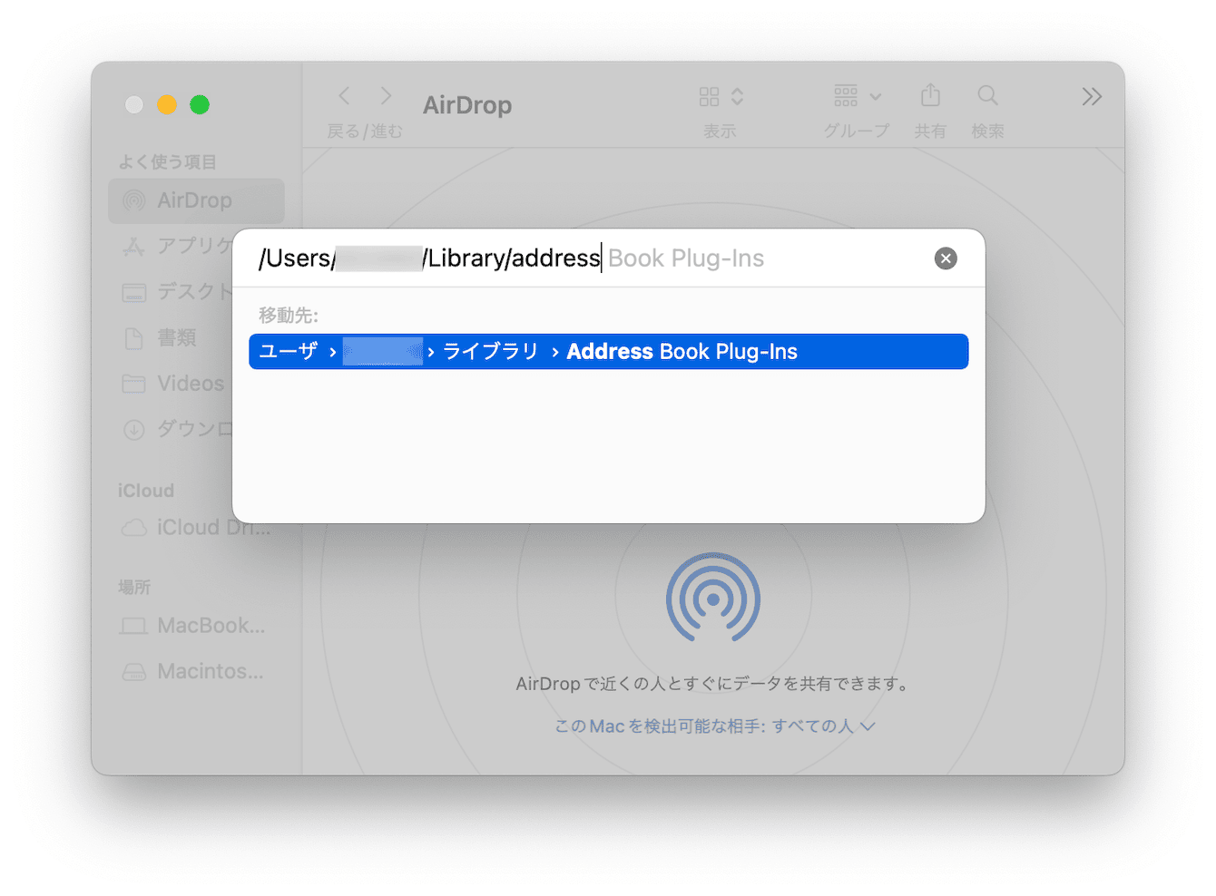
Task: Click the Back arrow in toolbar
Action: click(x=345, y=96)
